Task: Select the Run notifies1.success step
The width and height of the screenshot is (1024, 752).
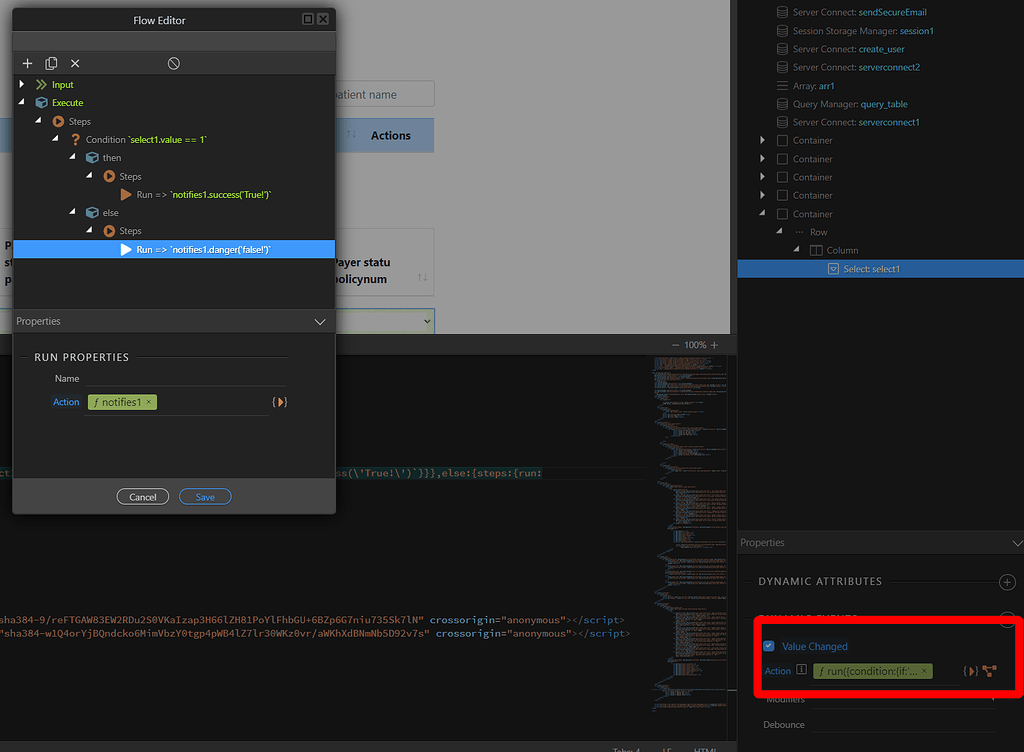Action: 204,195
